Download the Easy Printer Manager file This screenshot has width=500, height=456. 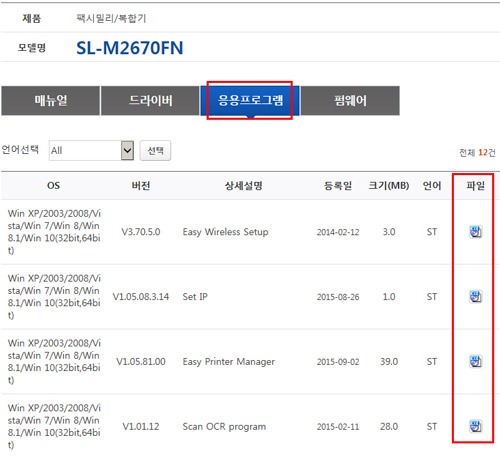475,361
